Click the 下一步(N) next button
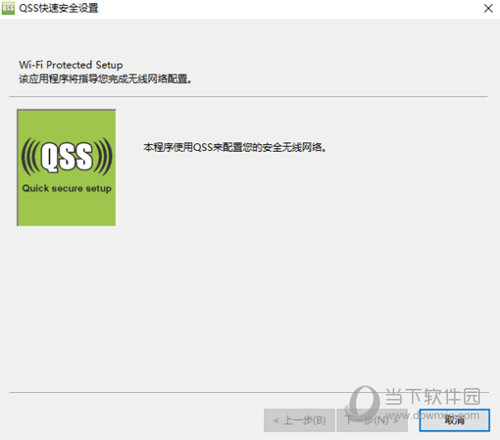The image size is (500, 440). click(372, 420)
